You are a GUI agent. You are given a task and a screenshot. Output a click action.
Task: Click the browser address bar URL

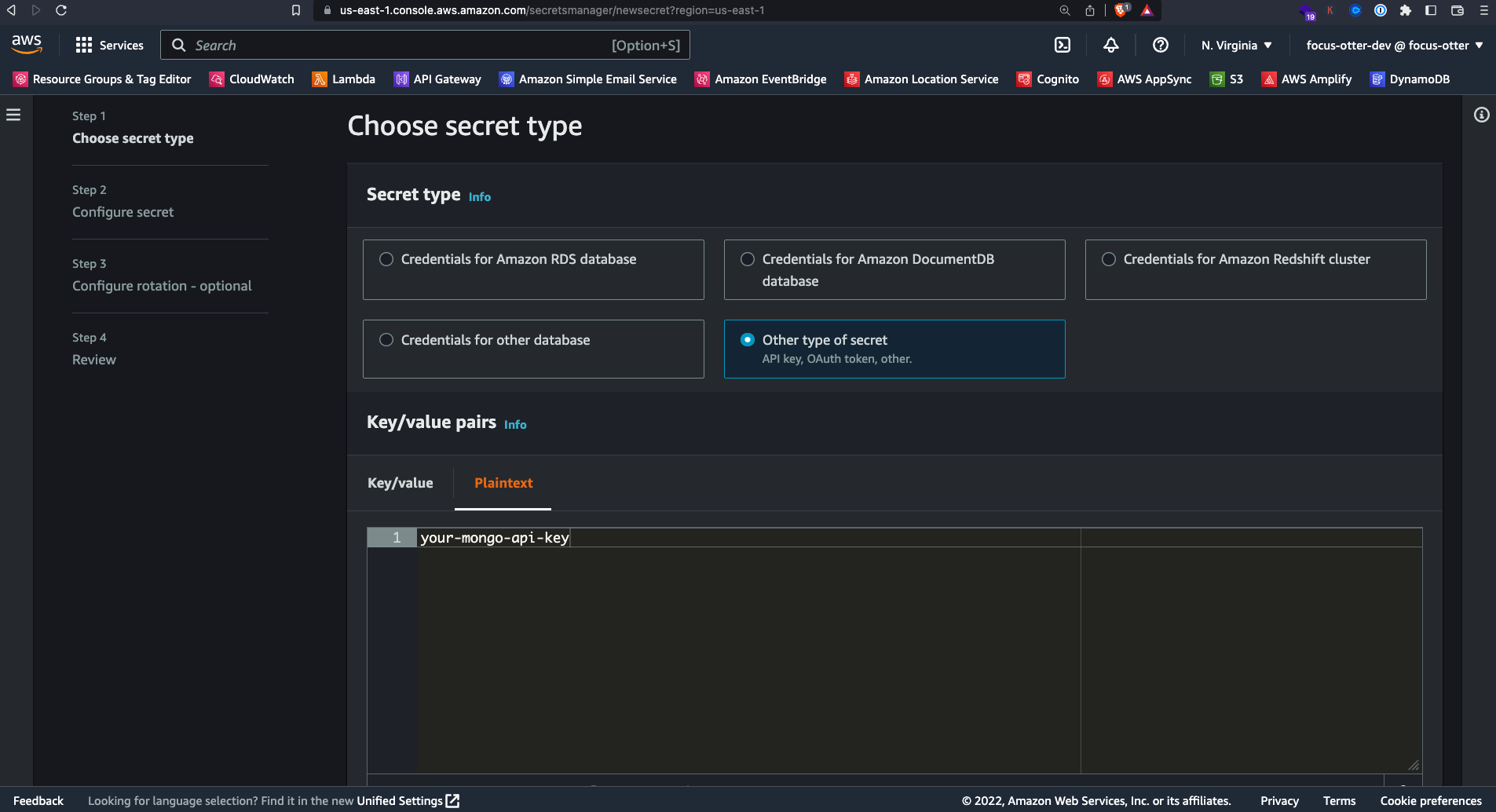(552, 10)
